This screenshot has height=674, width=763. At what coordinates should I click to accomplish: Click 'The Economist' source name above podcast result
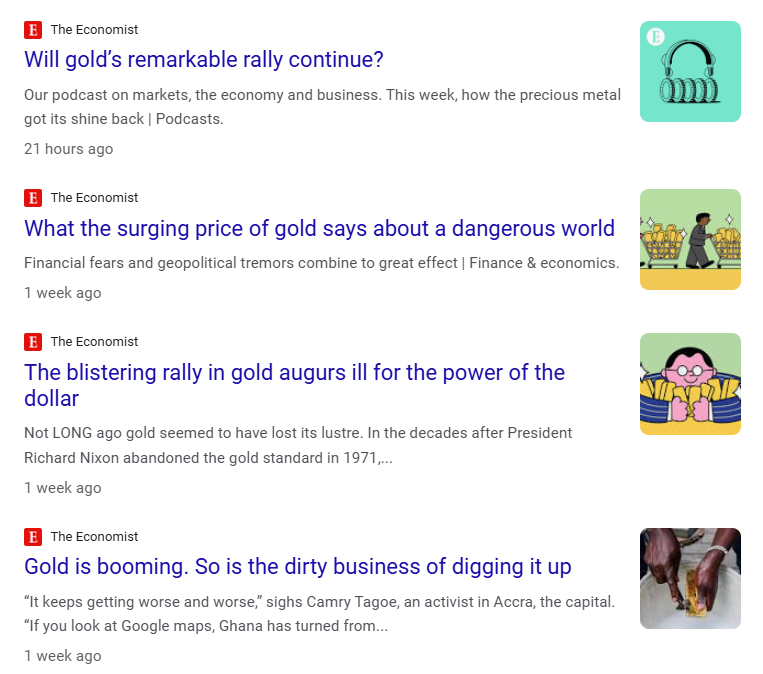click(94, 30)
